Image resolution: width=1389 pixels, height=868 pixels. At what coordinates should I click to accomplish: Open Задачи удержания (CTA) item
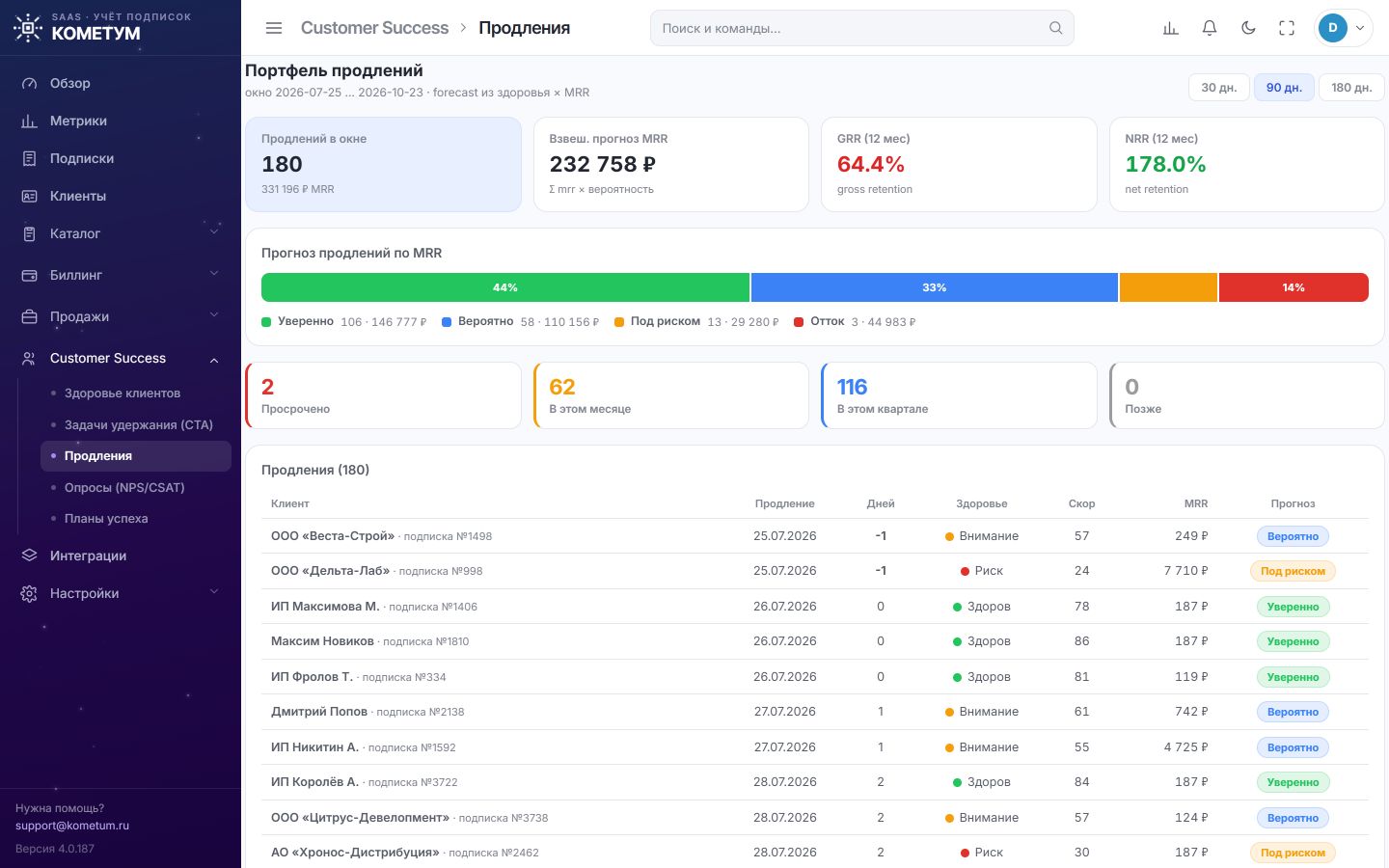136,424
